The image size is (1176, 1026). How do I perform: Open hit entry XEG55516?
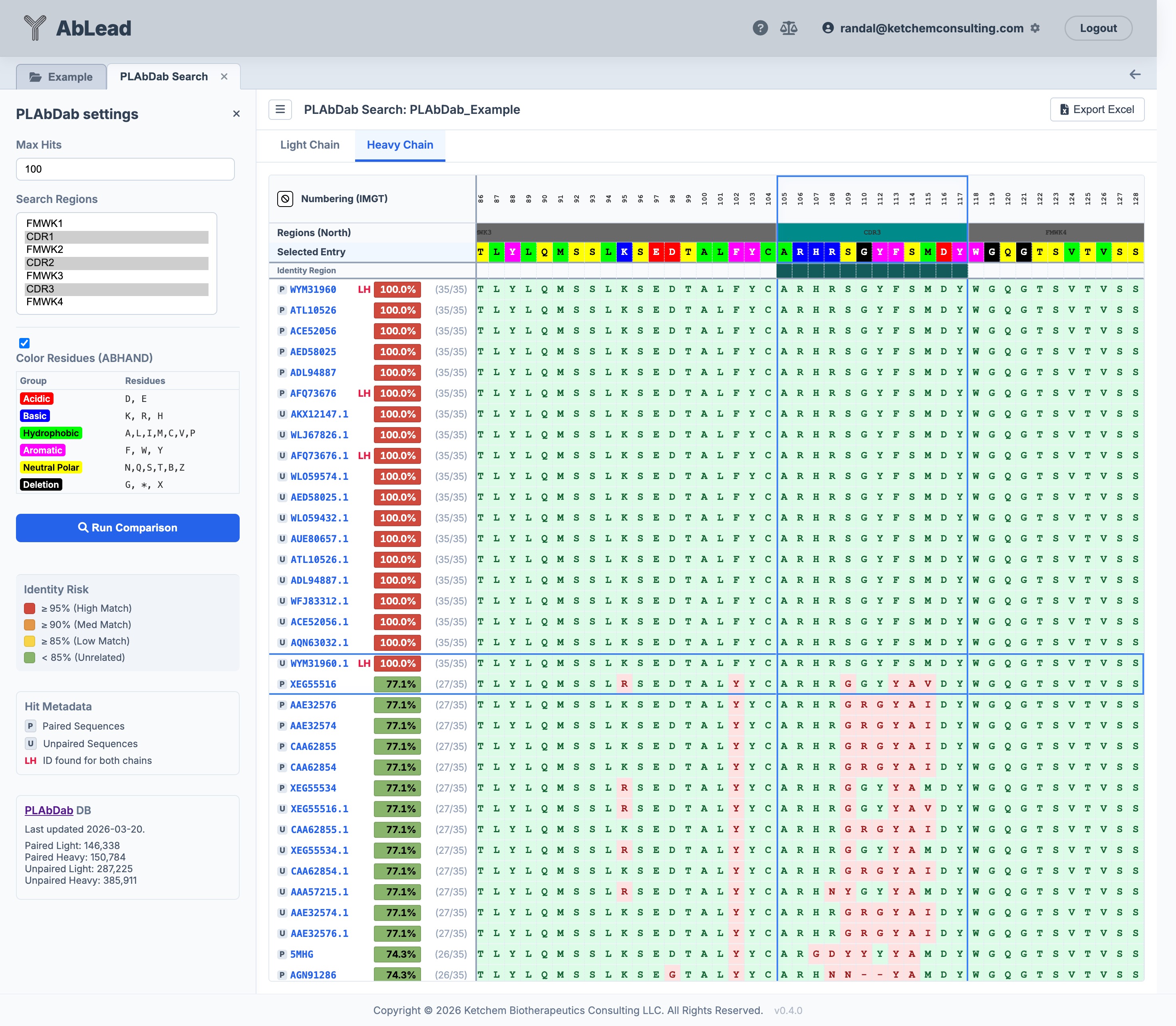(x=313, y=684)
